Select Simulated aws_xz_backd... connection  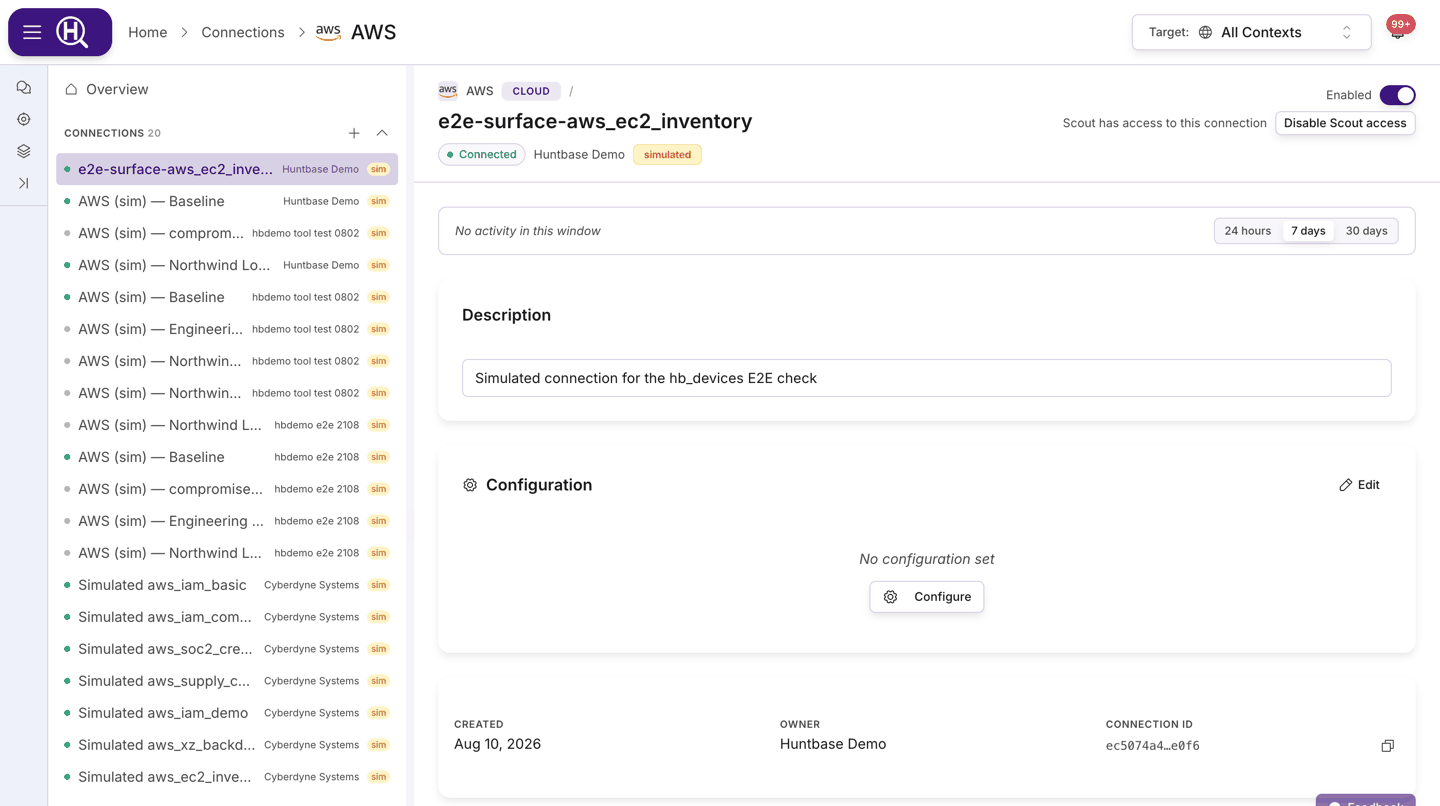pyautogui.click(x=227, y=745)
